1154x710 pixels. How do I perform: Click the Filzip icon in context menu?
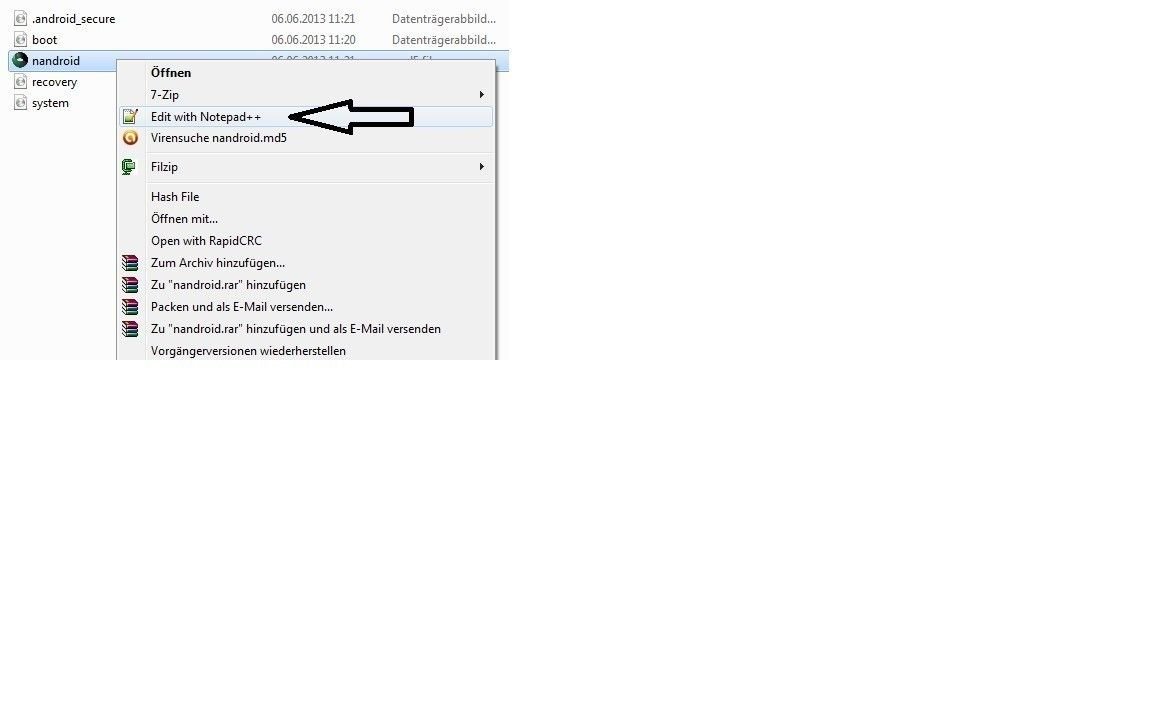[x=129, y=167]
